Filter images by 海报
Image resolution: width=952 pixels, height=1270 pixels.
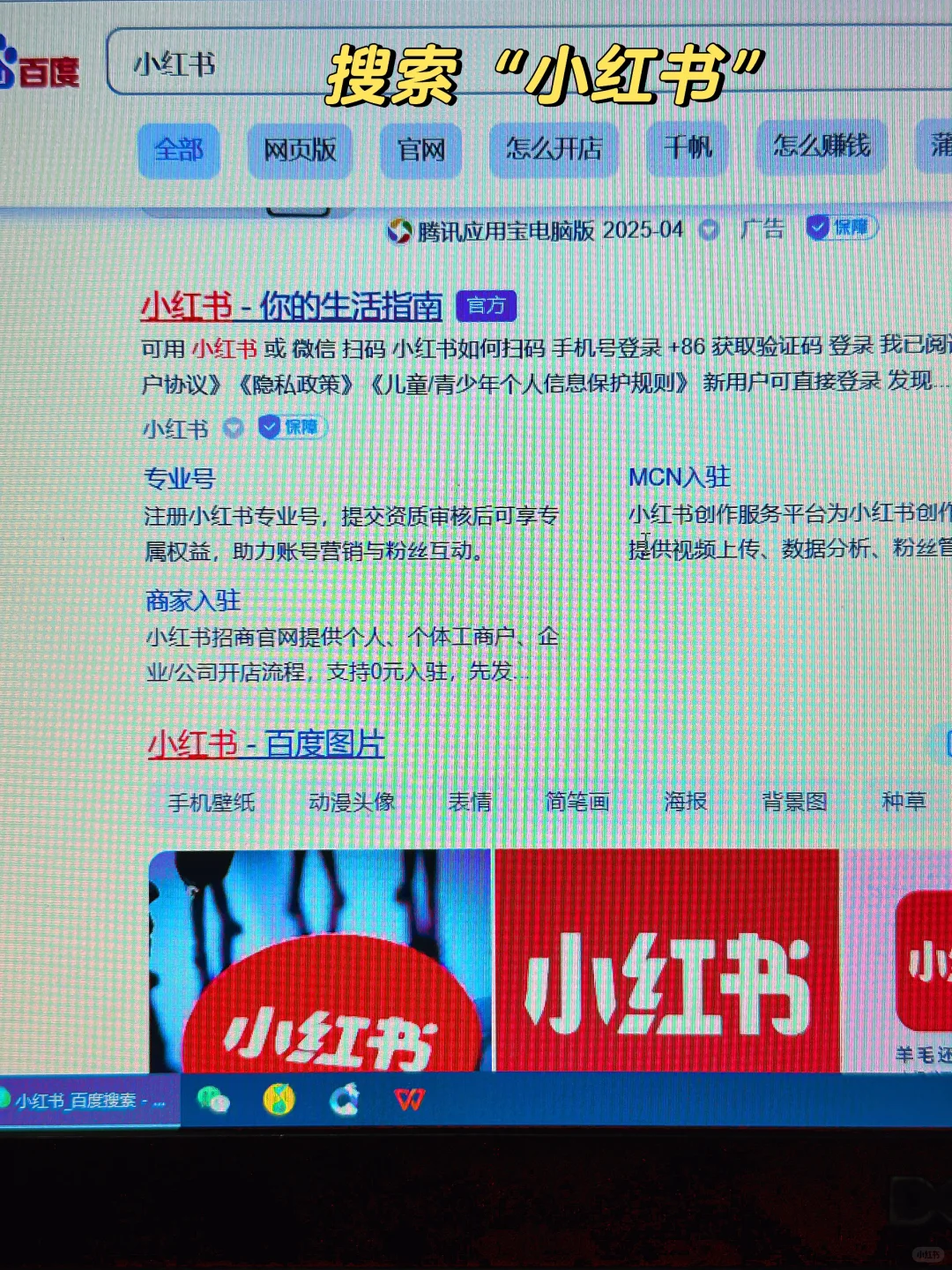[x=686, y=801]
